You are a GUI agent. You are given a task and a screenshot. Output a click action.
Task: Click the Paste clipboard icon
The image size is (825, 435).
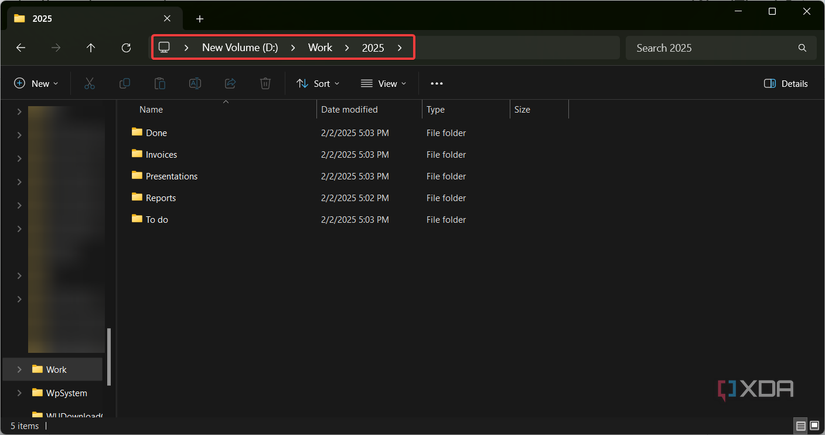point(160,84)
